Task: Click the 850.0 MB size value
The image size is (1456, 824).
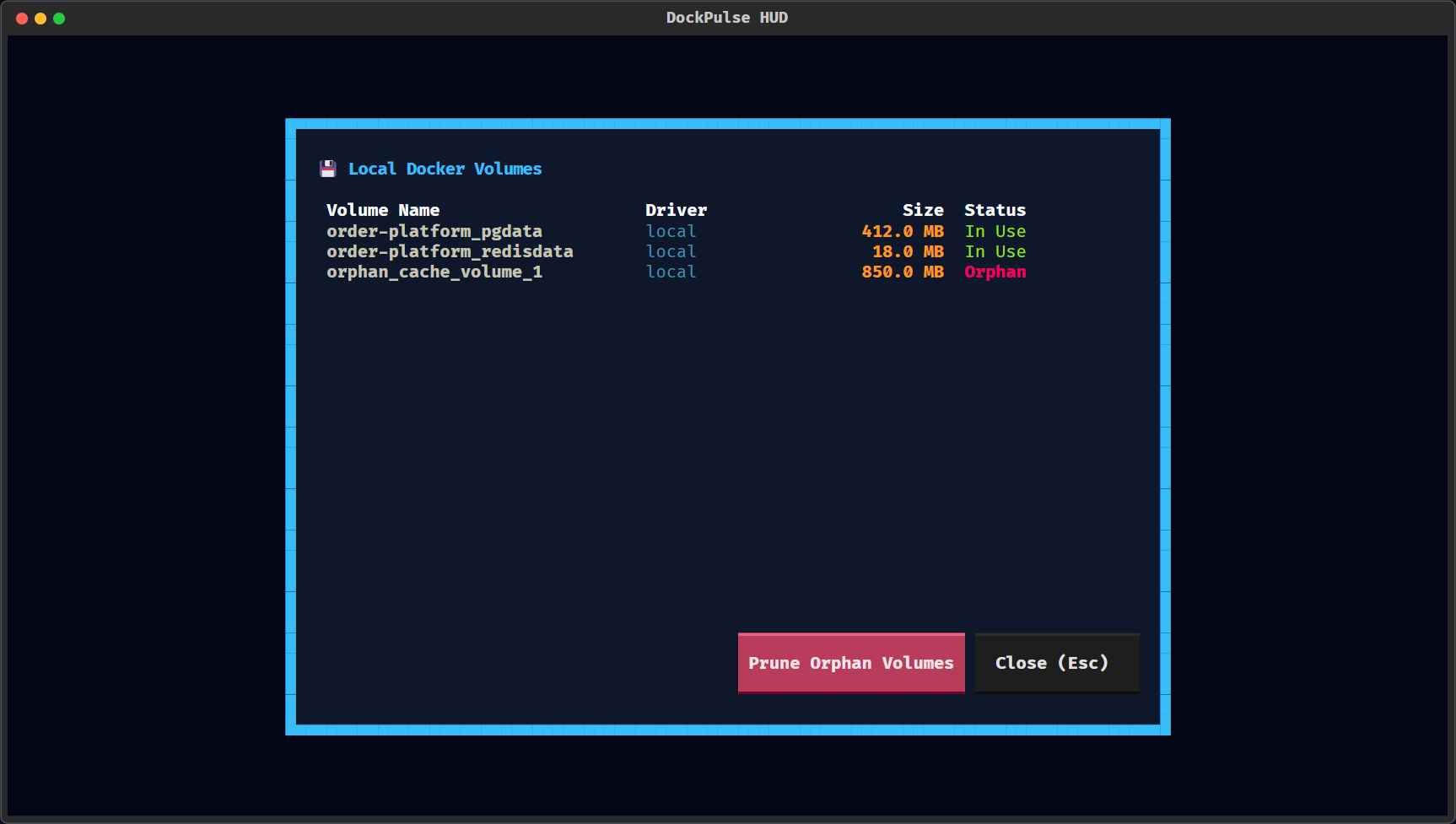Action: tap(903, 272)
